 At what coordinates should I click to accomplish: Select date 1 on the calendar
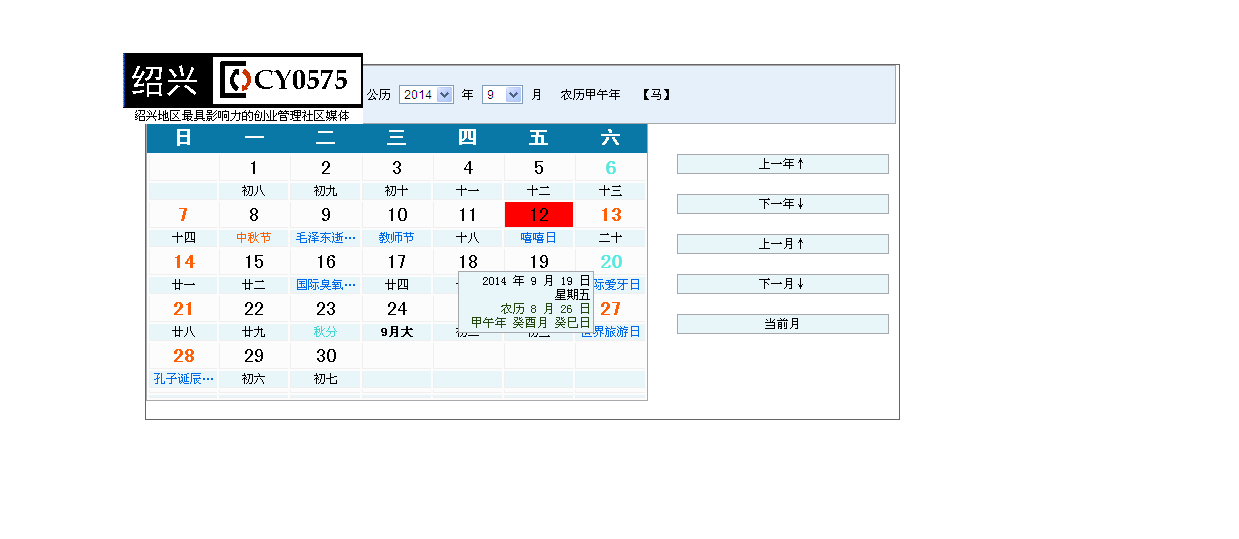[x=254, y=168]
